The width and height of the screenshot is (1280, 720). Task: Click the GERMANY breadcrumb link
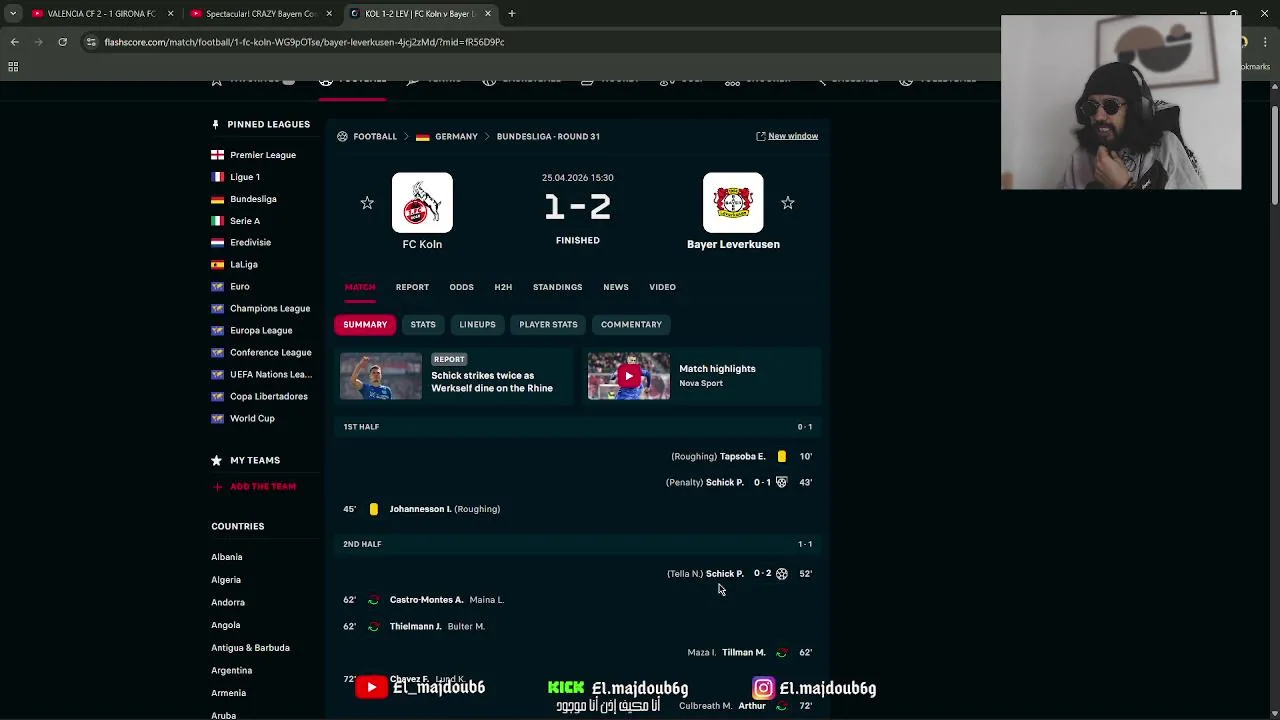pyautogui.click(x=456, y=136)
